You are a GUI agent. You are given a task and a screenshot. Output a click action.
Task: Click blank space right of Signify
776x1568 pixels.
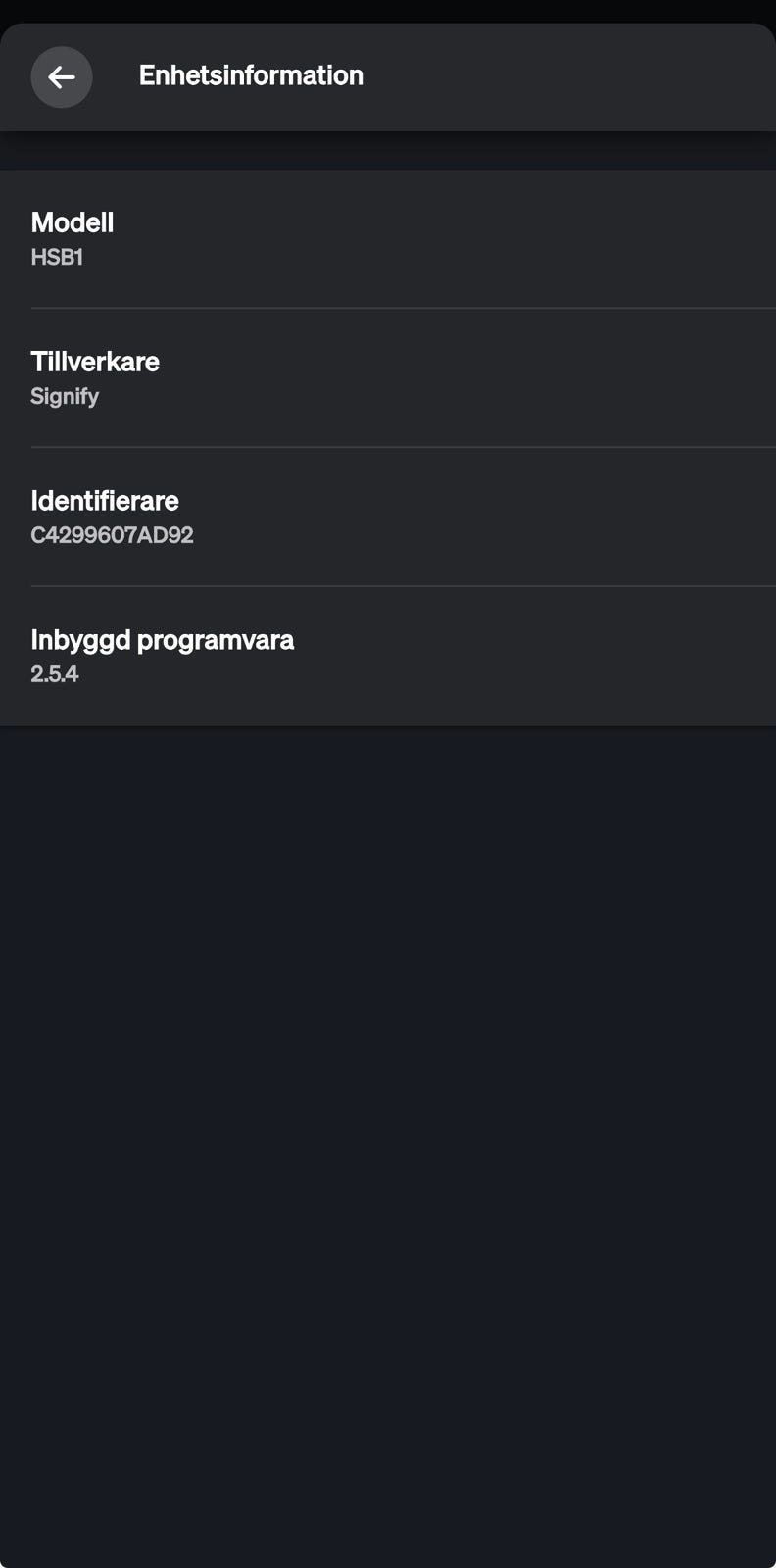click(441, 397)
